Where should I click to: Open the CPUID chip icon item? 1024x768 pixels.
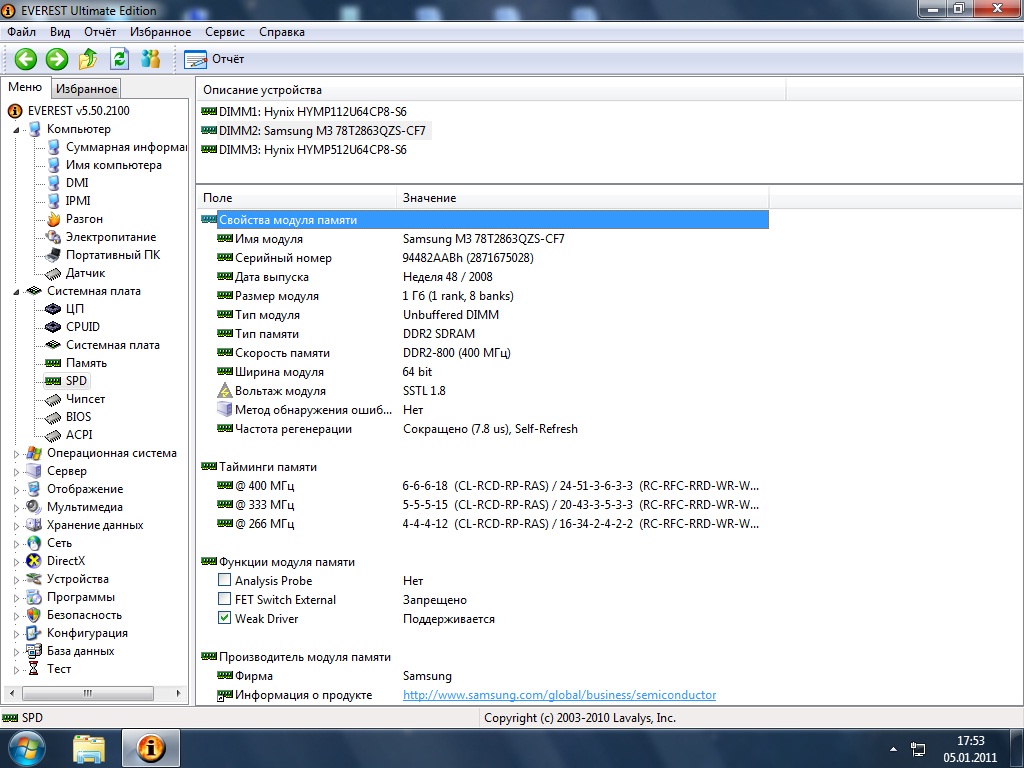(x=54, y=327)
